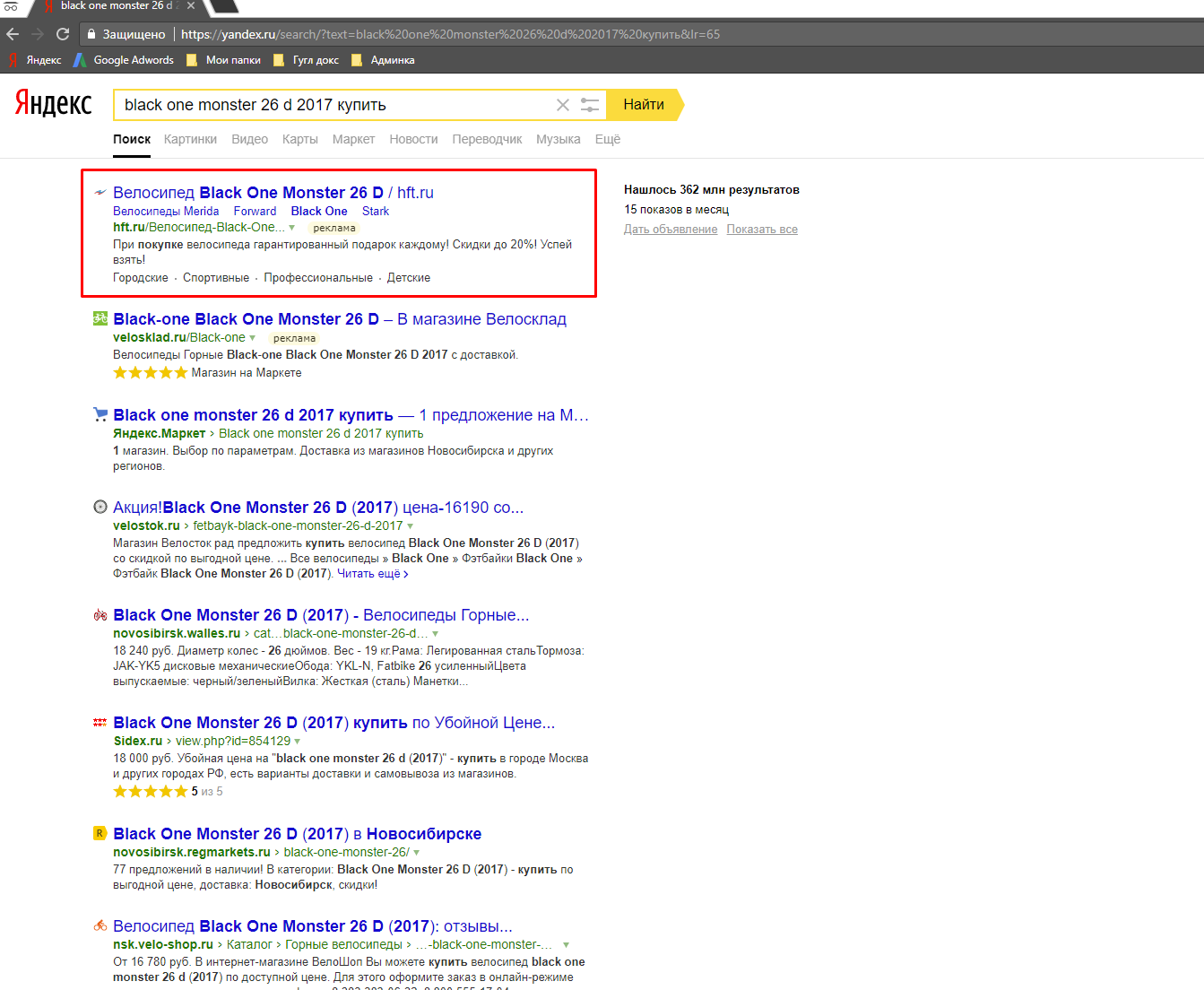Image resolution: width=1204 pixels, height=990 pixels.
Task: Click the forward navigation arrow
Action: click(38, 34)
